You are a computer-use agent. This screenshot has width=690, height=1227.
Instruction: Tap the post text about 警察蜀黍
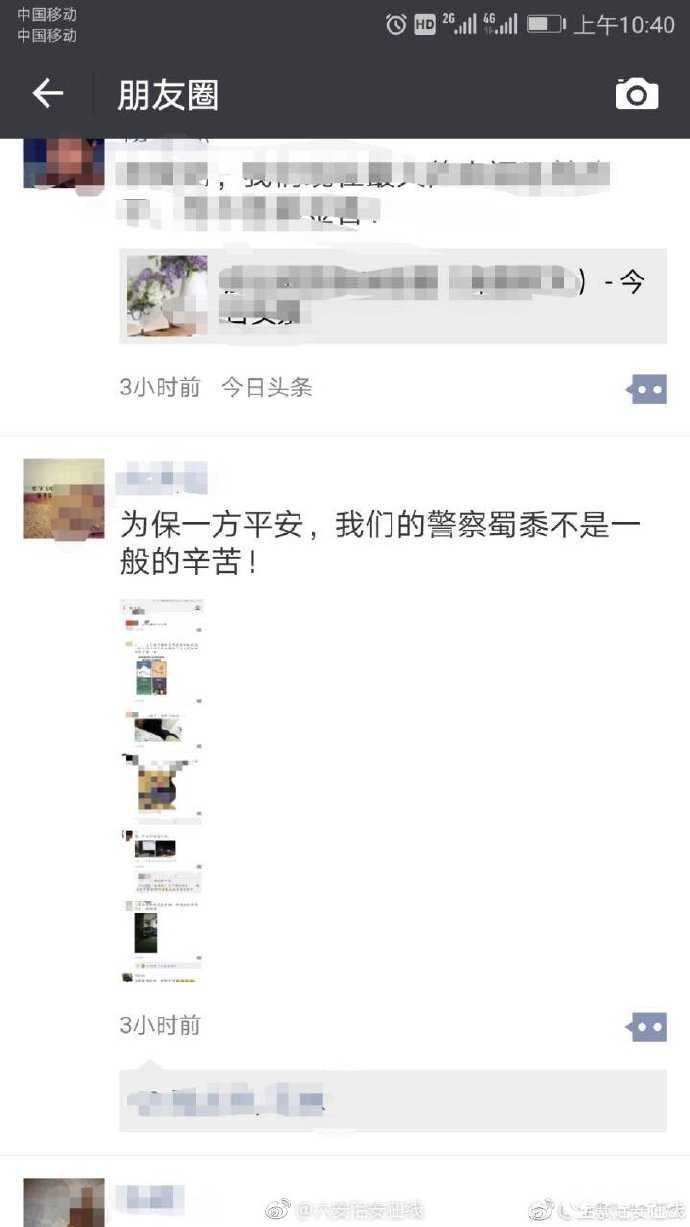point(381,542)
